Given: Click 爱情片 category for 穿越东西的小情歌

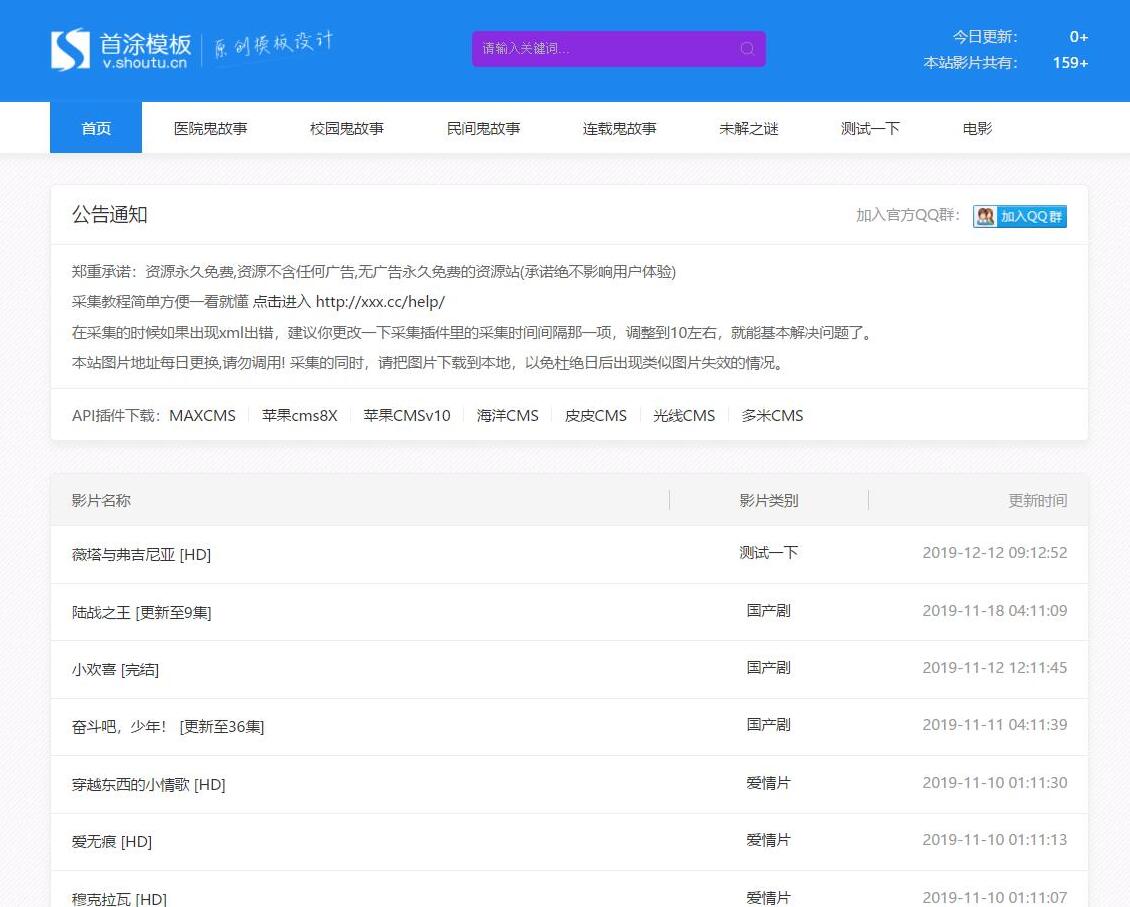Looking at the screenshot, I should tap(768, 782).
